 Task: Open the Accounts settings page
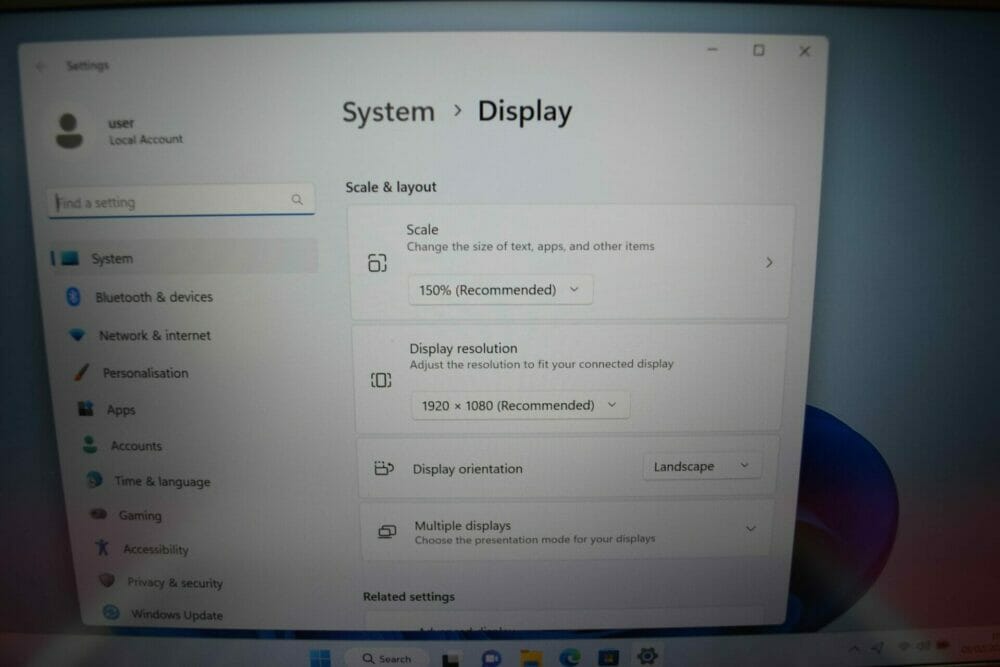136,446
